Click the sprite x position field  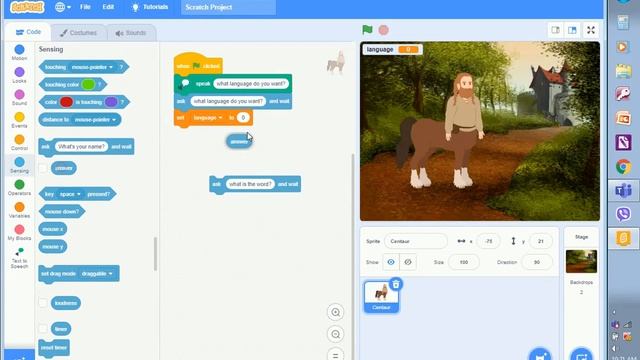(x=488, y=241)
